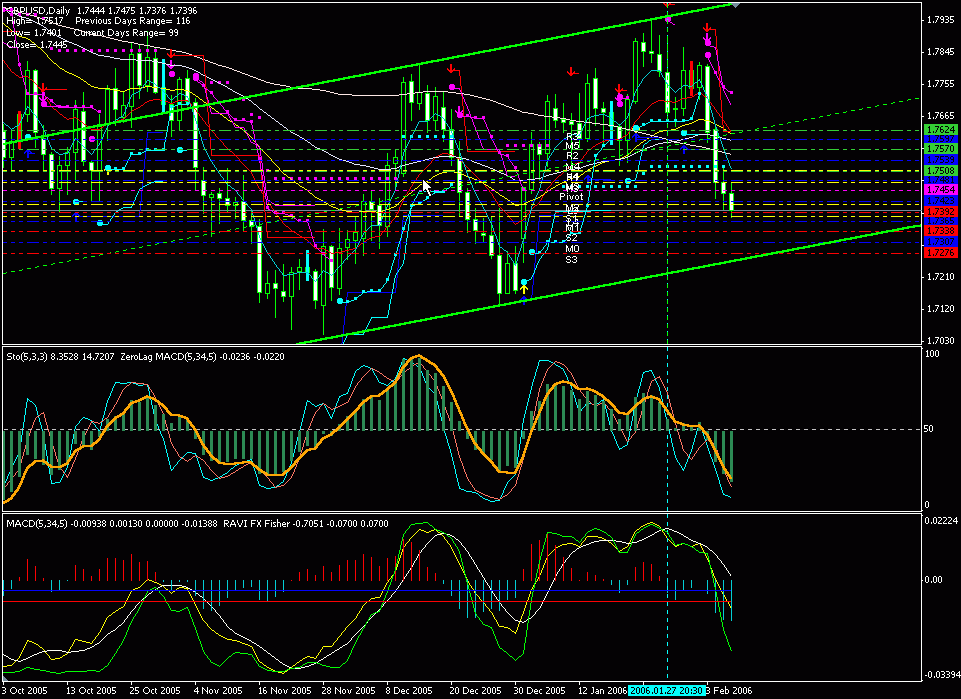Click the chart shift triangle at top

pyautogui.click(x=737, y=5)
